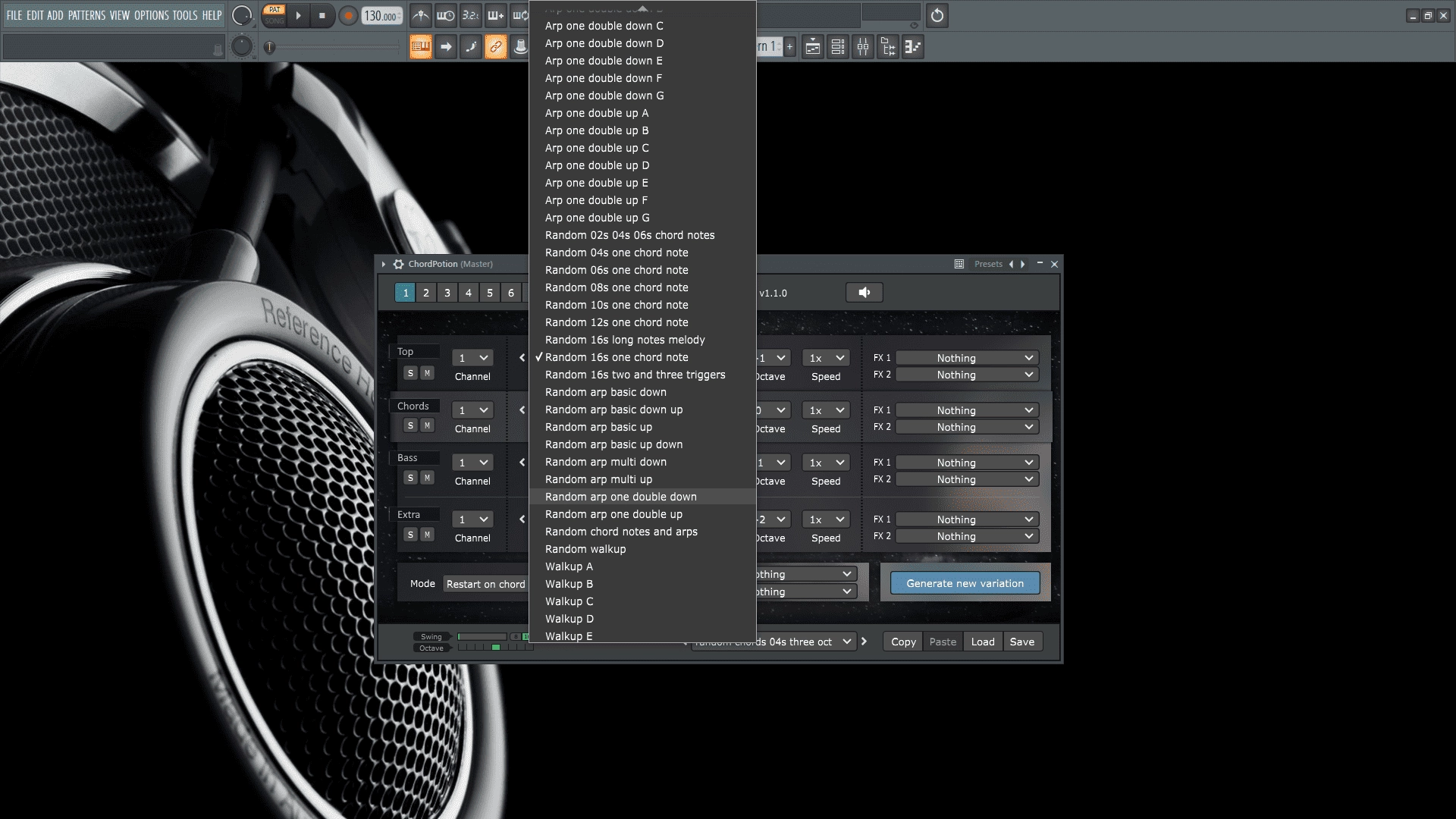Click previous pattern arrow for Bass track
The image size is (1456, 819).
point(522,463)
